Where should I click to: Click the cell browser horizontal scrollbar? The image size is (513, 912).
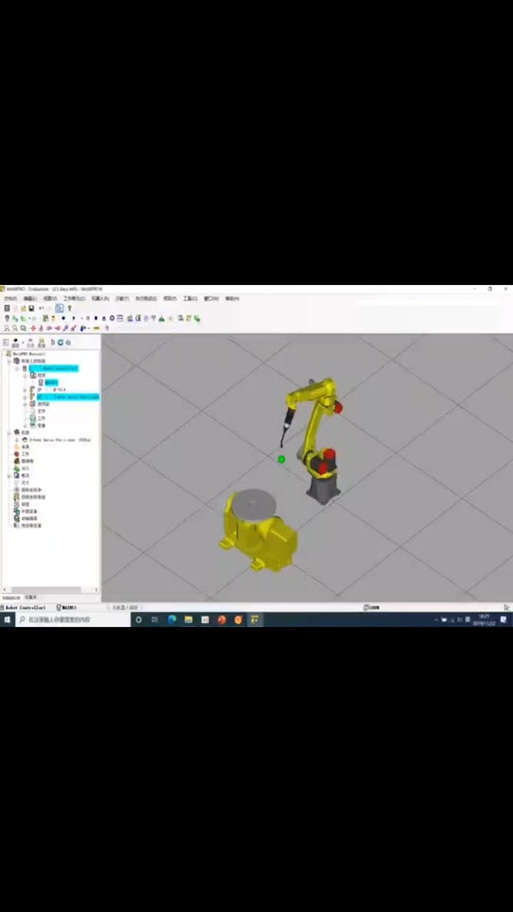pos(50,590)
